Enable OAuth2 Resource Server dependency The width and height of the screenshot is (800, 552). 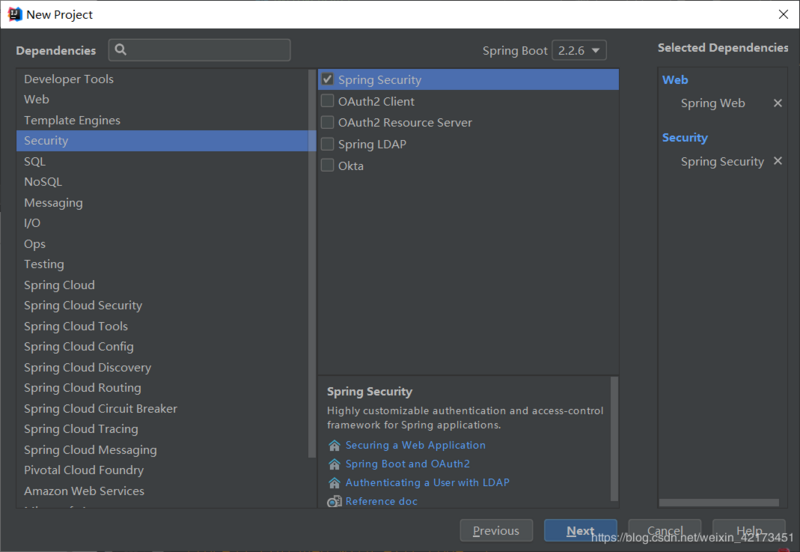point(328,122)
